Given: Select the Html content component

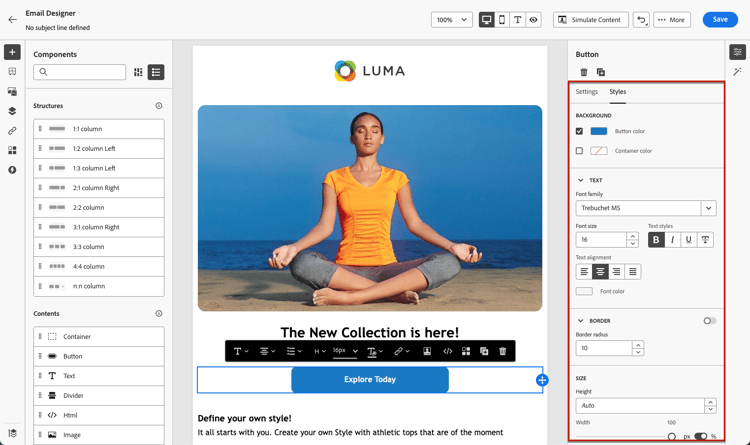Looking at the screenshot, I should click(x=99, y=415).
